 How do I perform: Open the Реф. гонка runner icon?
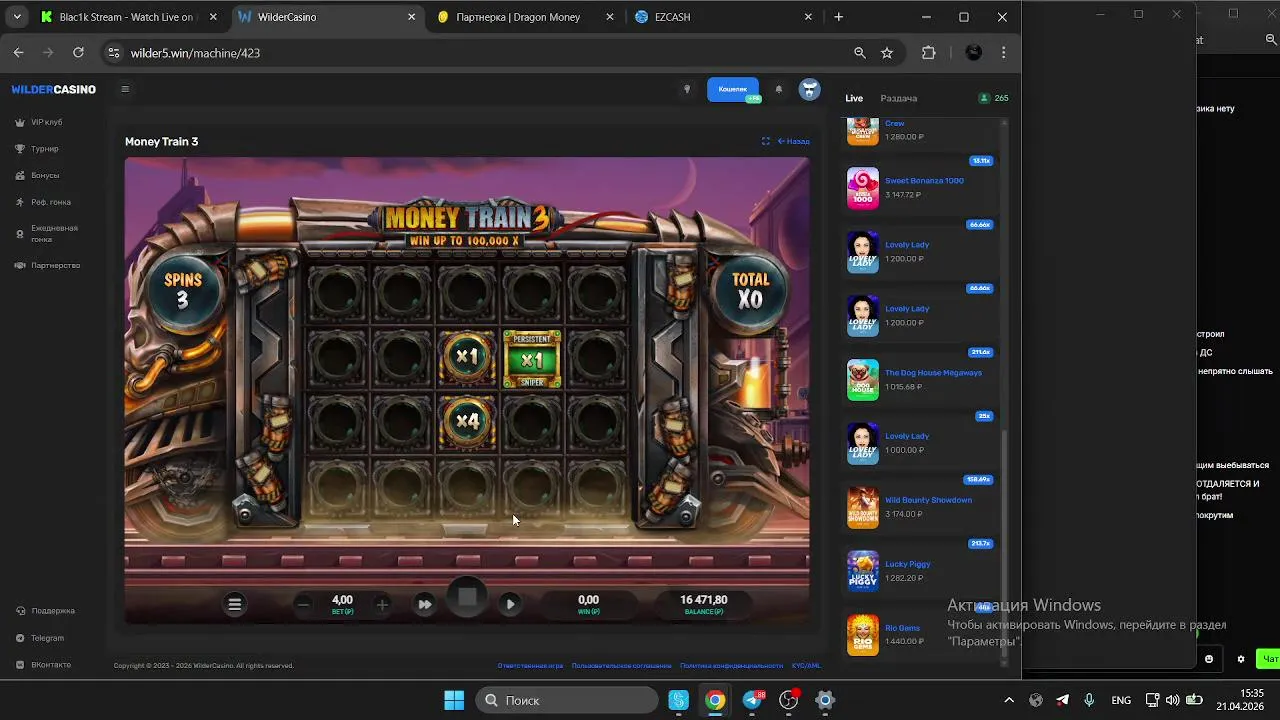(20, 202)
